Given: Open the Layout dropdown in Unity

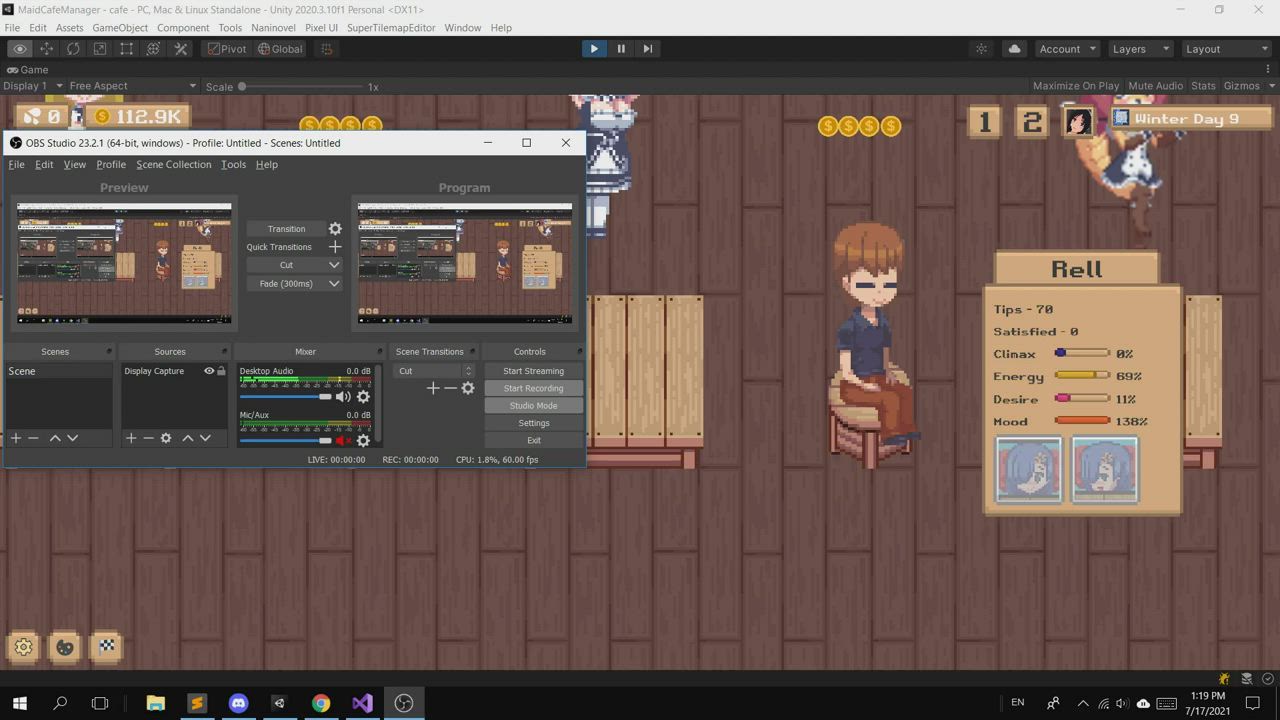Looking at the screenshot, I should click(x=1225, y=48).
